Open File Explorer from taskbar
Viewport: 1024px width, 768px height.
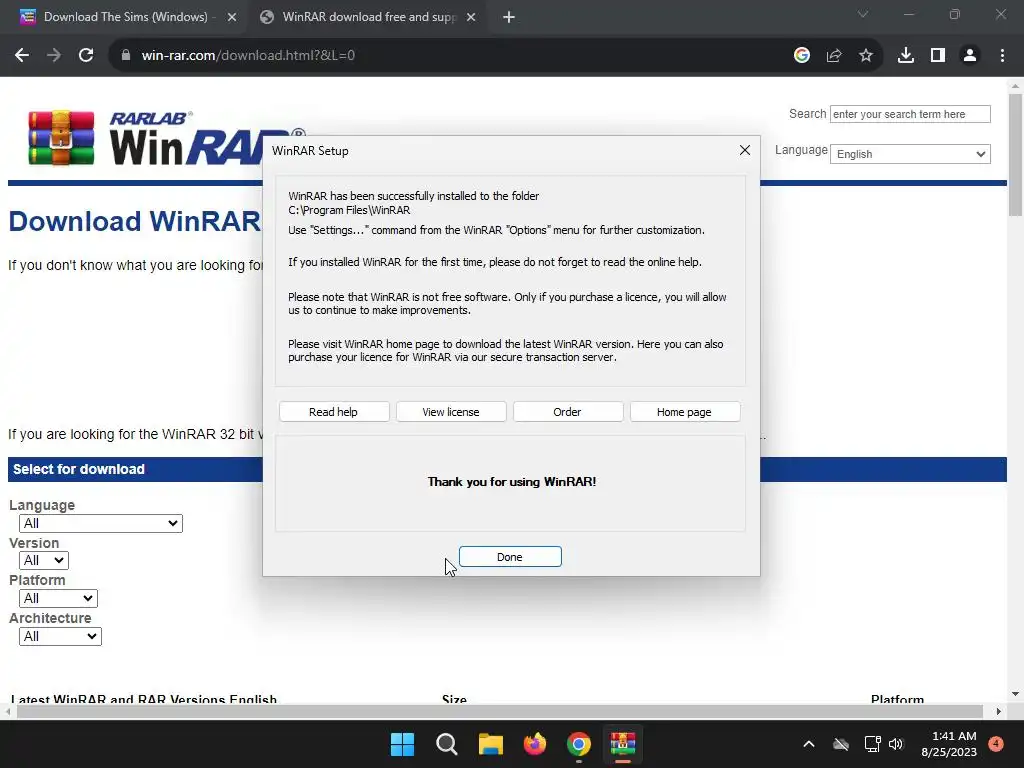coord(490,744)
